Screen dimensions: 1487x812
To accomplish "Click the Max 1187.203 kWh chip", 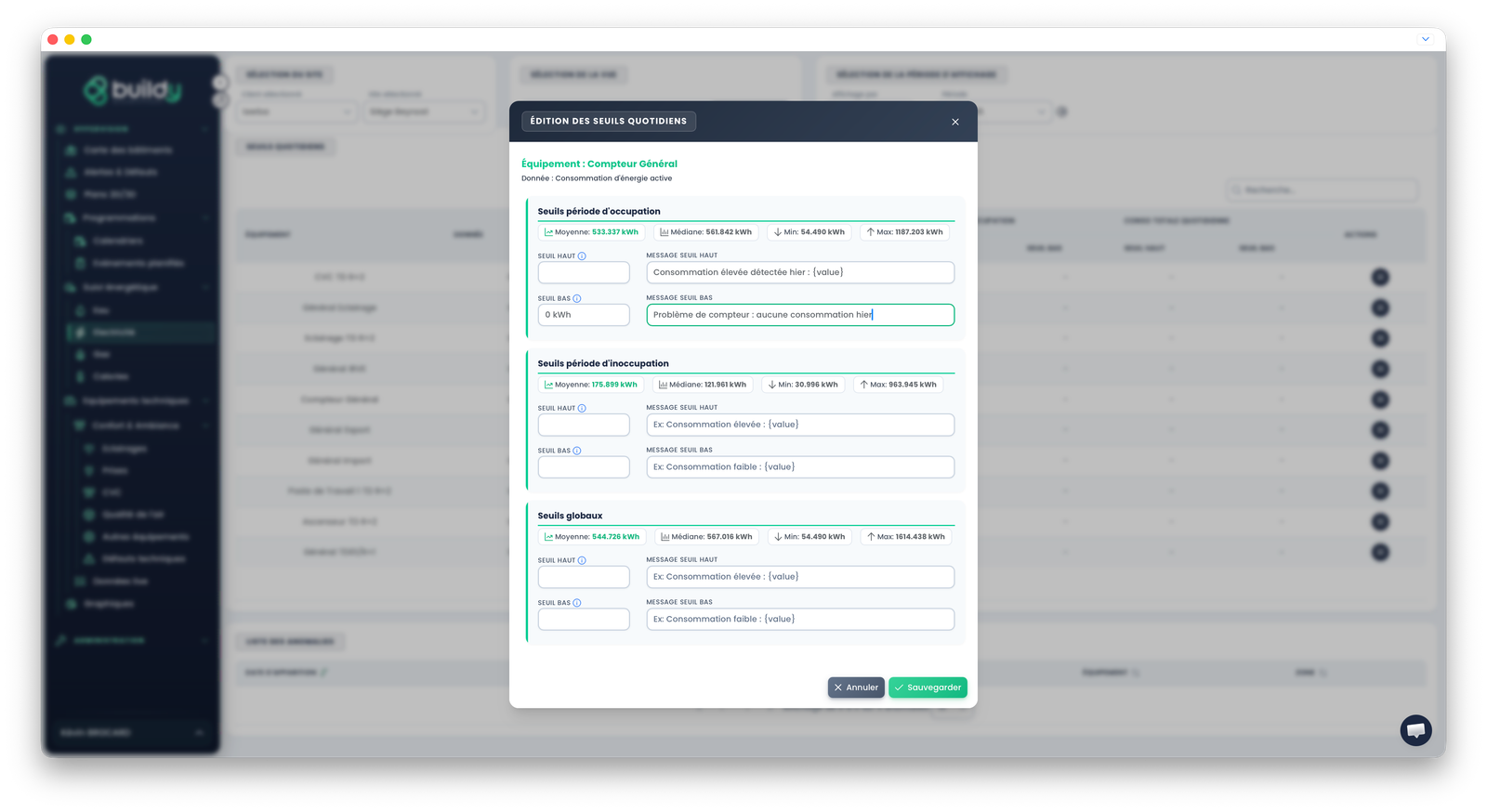I will 905,232.
